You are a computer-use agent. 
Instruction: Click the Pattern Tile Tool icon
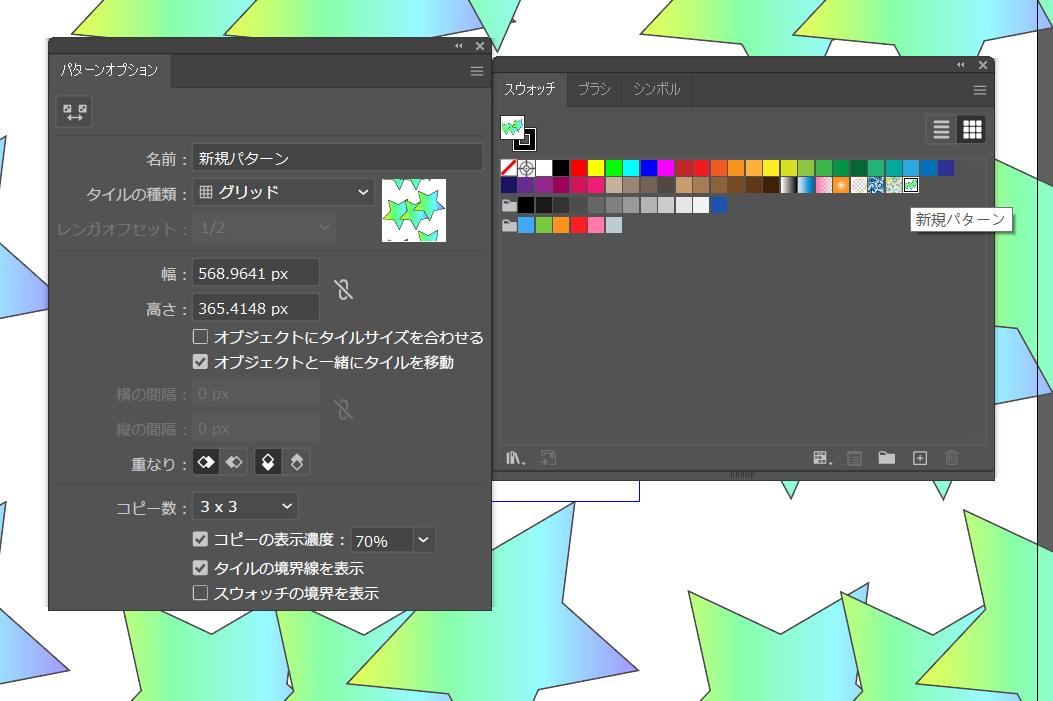pyautogui.click(x=74, y=113)
